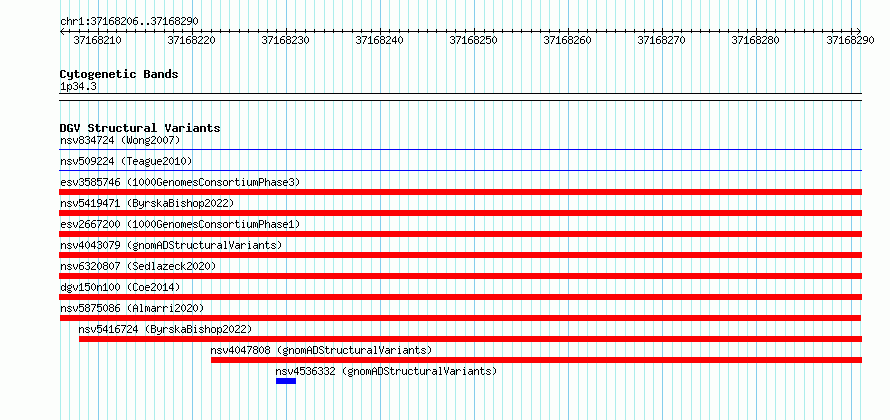Viewport: 890px width, 420px height.
Task: Click the red bar of nsv4047808
Action: click(536, 360)
